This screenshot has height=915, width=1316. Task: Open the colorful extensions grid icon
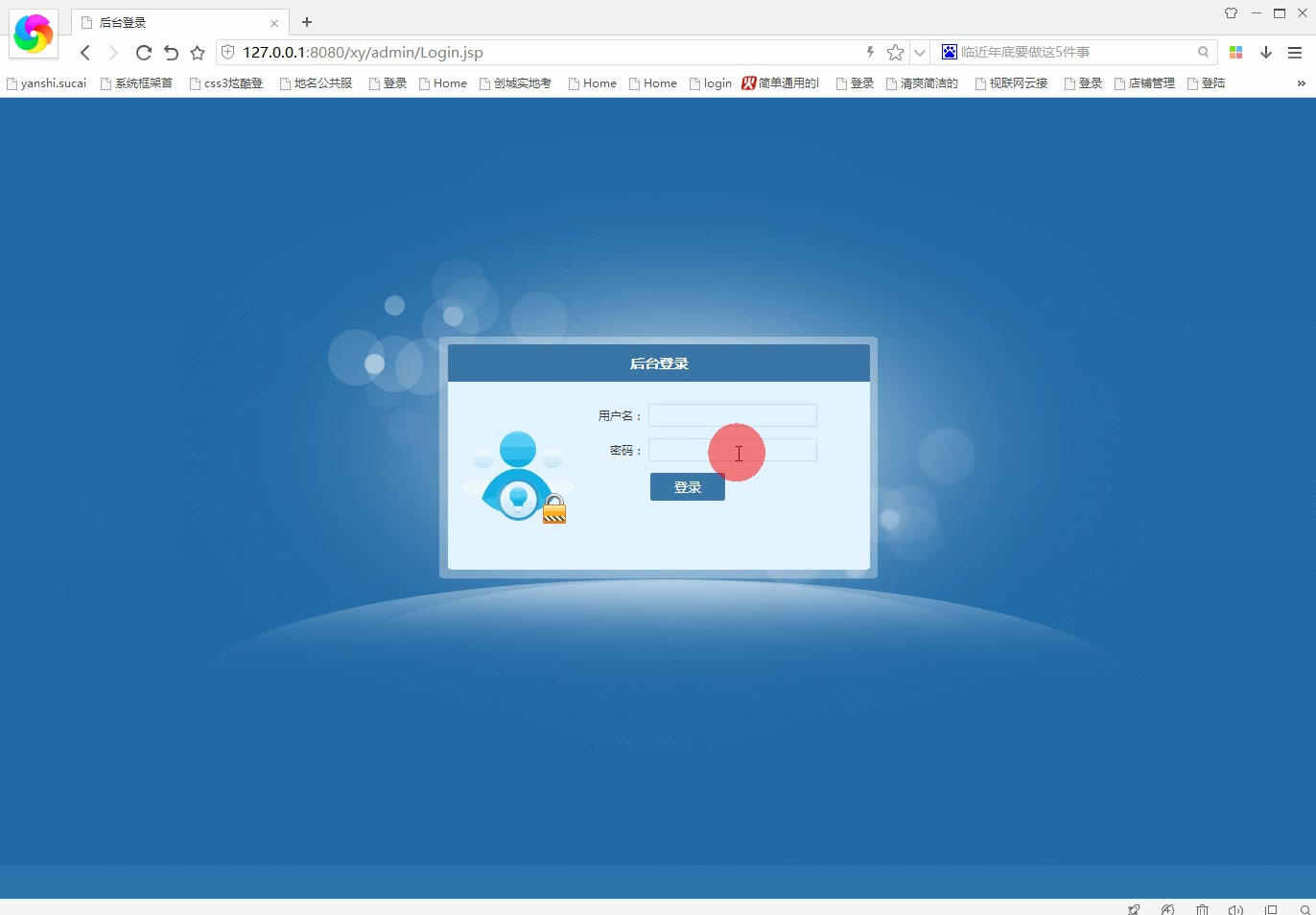[x=1235, y=53]
